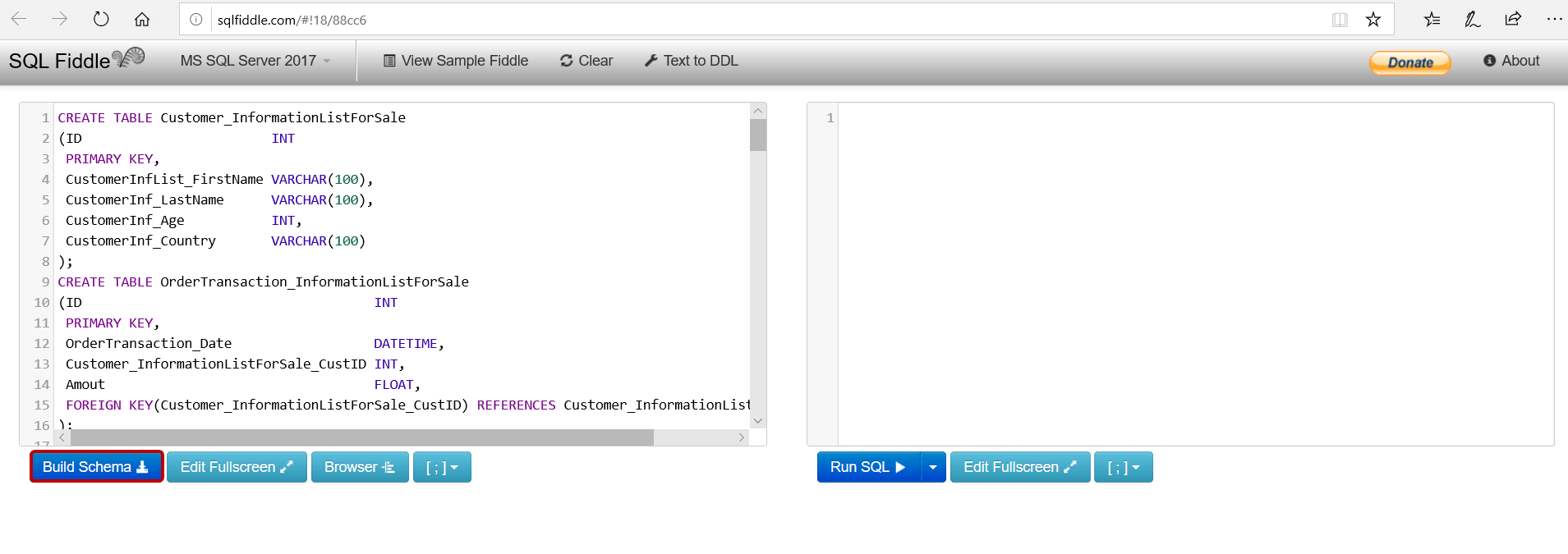Click the Donate button
Image resolution: width=1568 pixels, height=554 pixels.
pyautogui.click(x=1409, y=62)
